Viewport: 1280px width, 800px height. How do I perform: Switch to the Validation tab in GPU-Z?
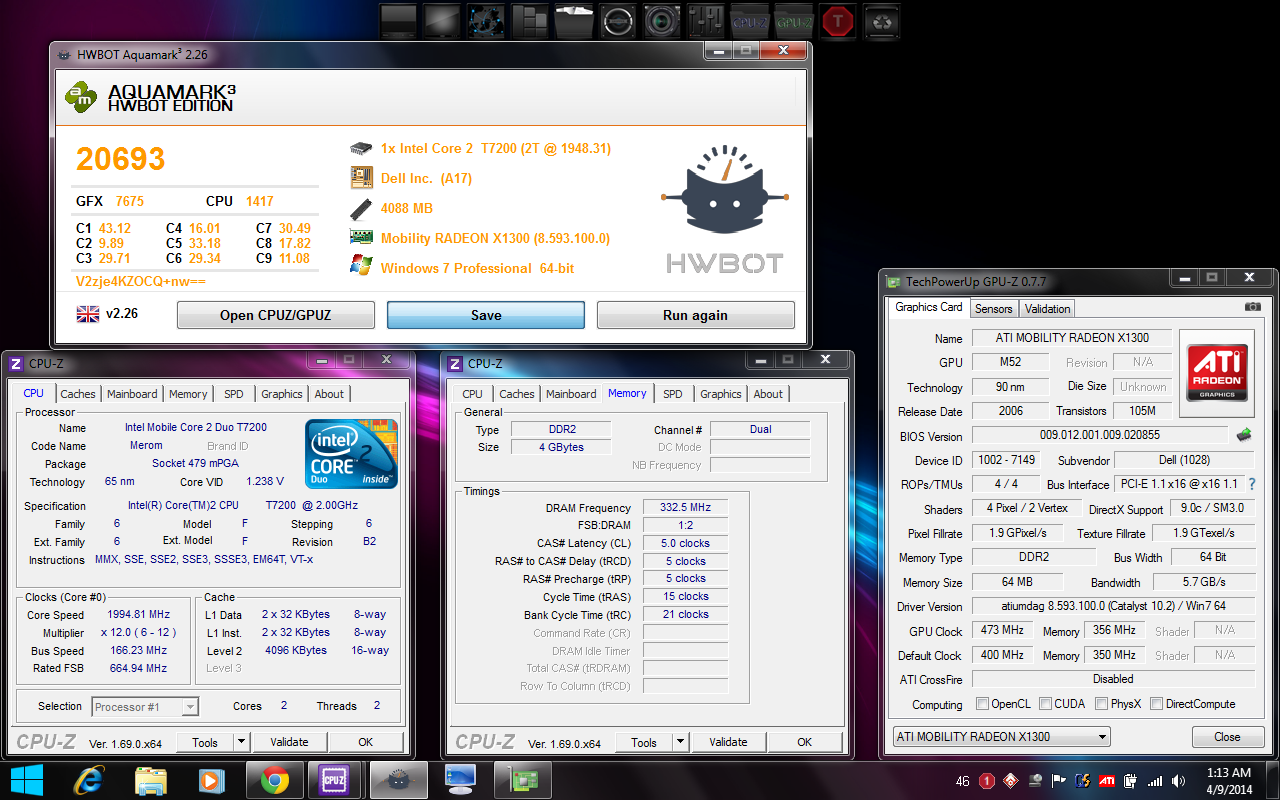1048,309
